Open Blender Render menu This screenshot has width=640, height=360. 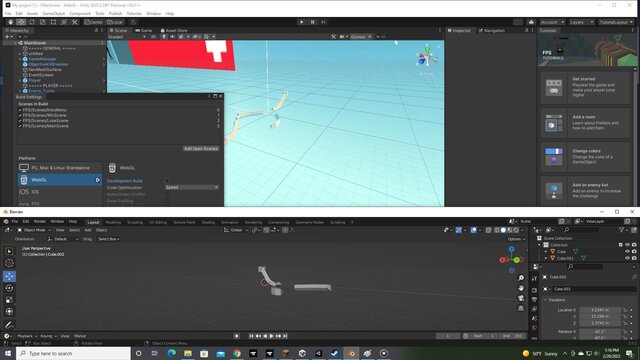[40, 221]
